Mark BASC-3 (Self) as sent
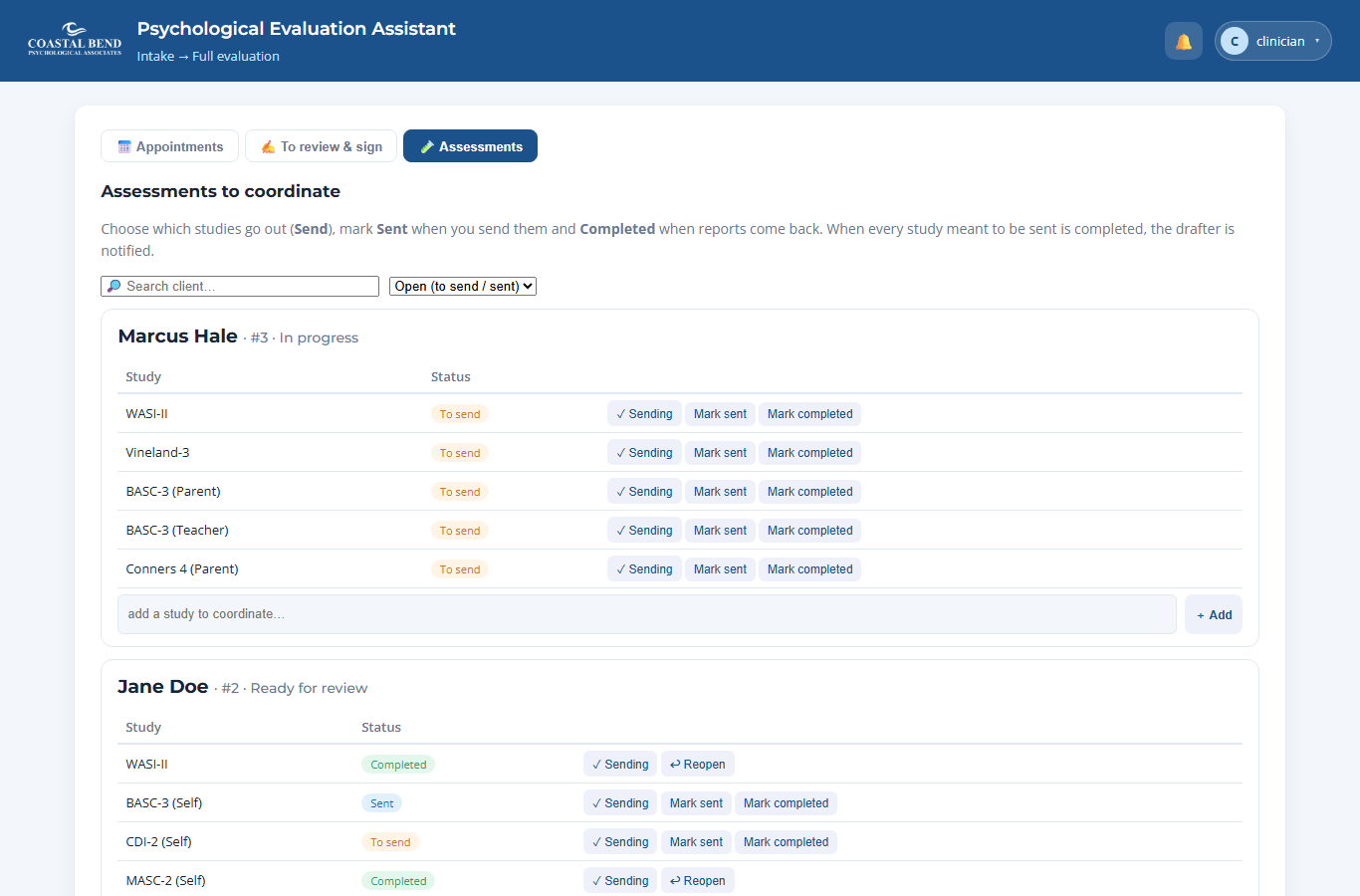Screen dimensions: 1360x896 tap(696, 803)
